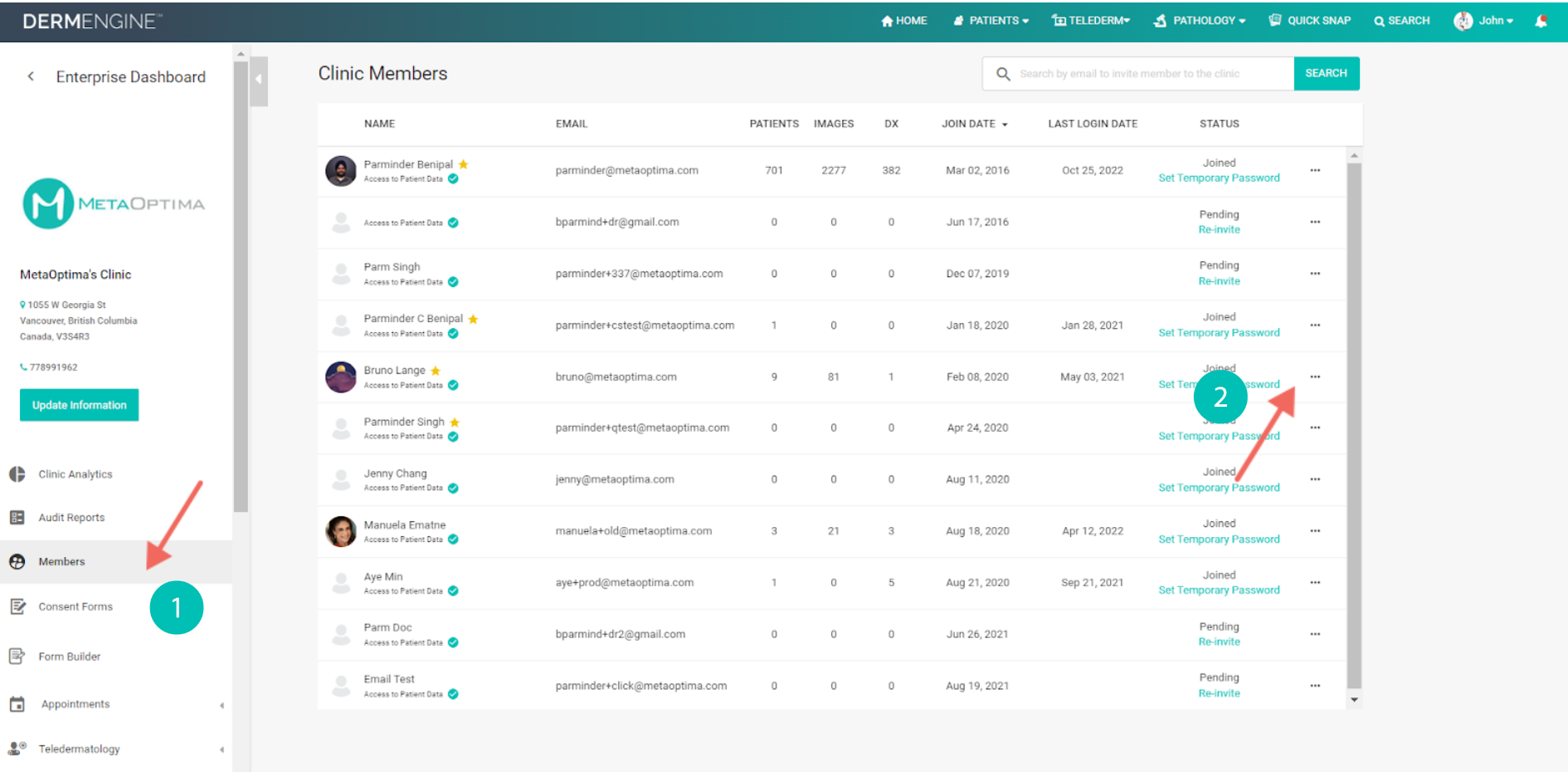This screenshot has width=1568, height=772.
Task: Open more options for Parm Singh row
Action: point(1315,273)
